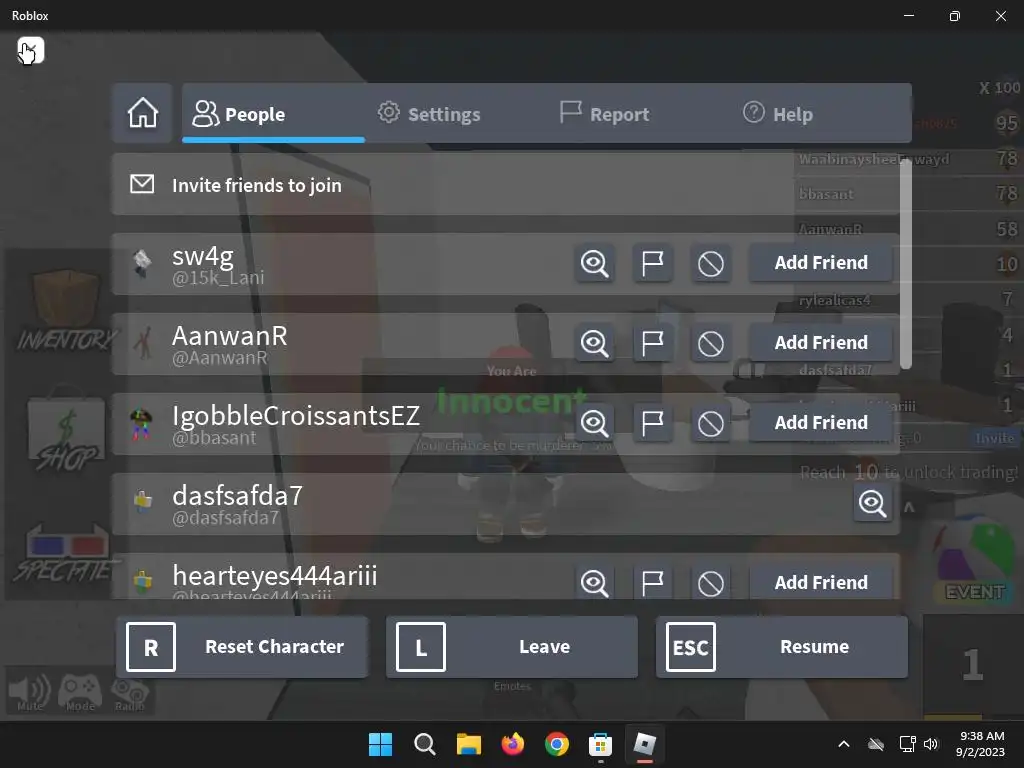Add sw4g as friend
1024x768 pixels.
(821, 263)
